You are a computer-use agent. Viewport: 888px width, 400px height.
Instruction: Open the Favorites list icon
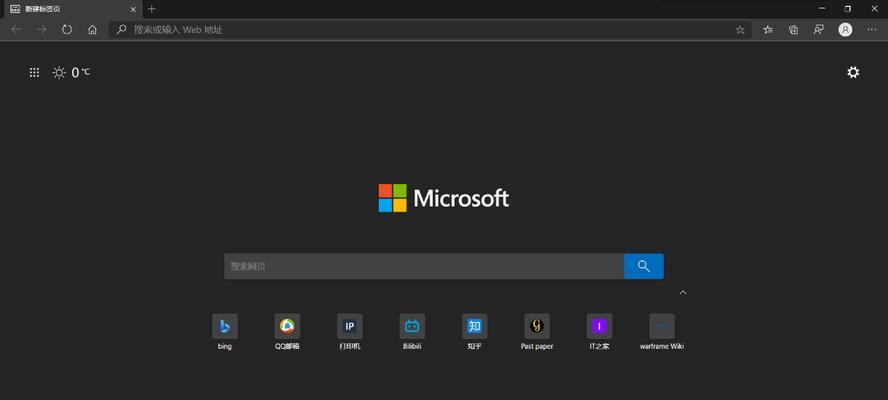768,29
